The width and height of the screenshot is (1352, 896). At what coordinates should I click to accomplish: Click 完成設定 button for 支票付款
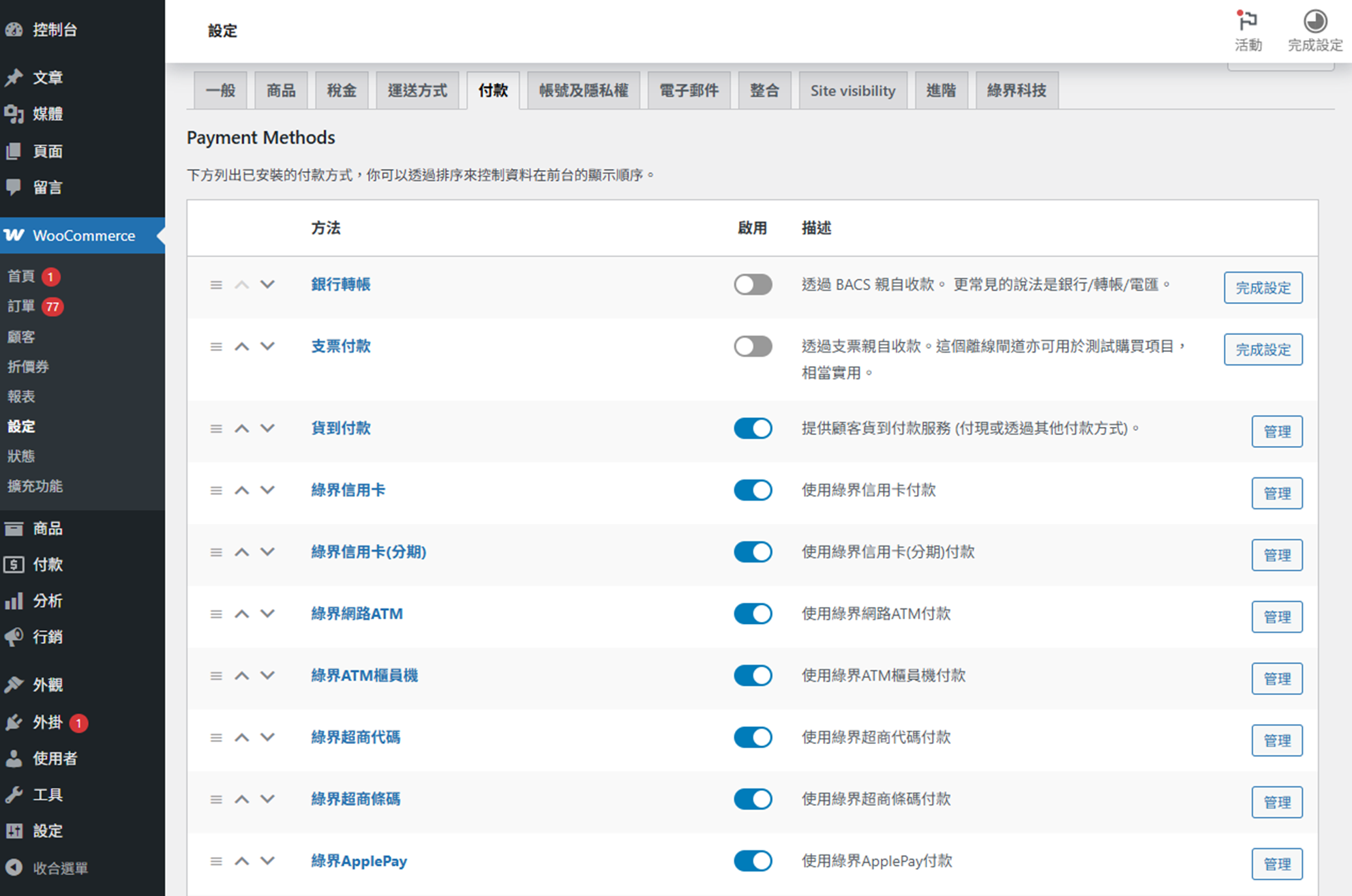pyautogui.click(x=1263, y=350)
